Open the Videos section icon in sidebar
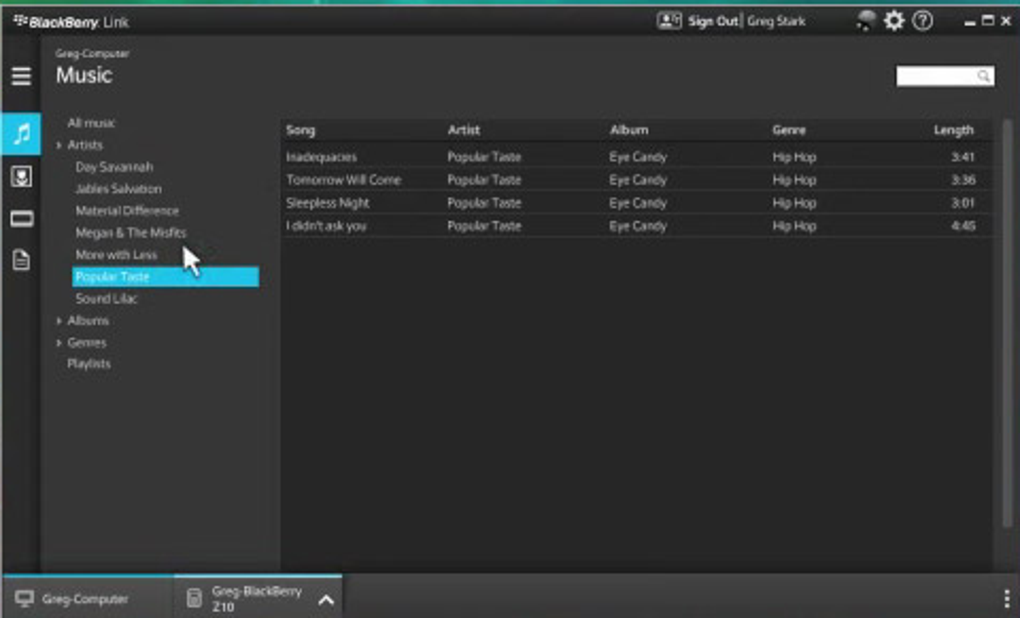 tap(21, 219)
